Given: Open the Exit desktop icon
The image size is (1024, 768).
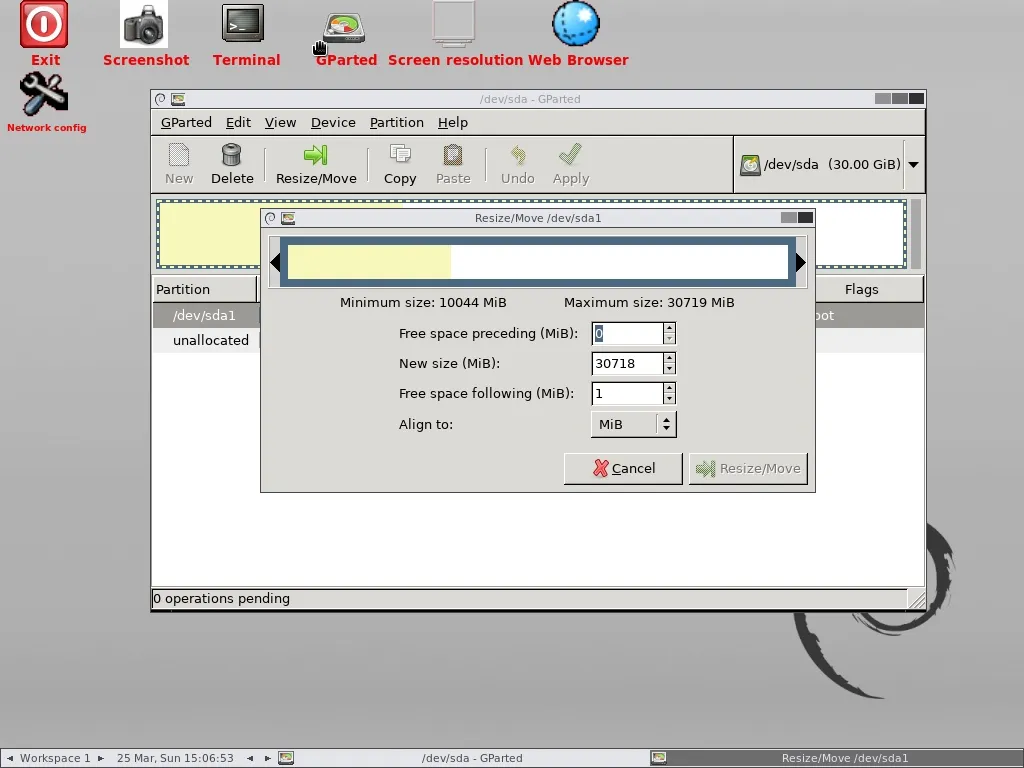Looking at the screenshot, I should click(44, 26).
